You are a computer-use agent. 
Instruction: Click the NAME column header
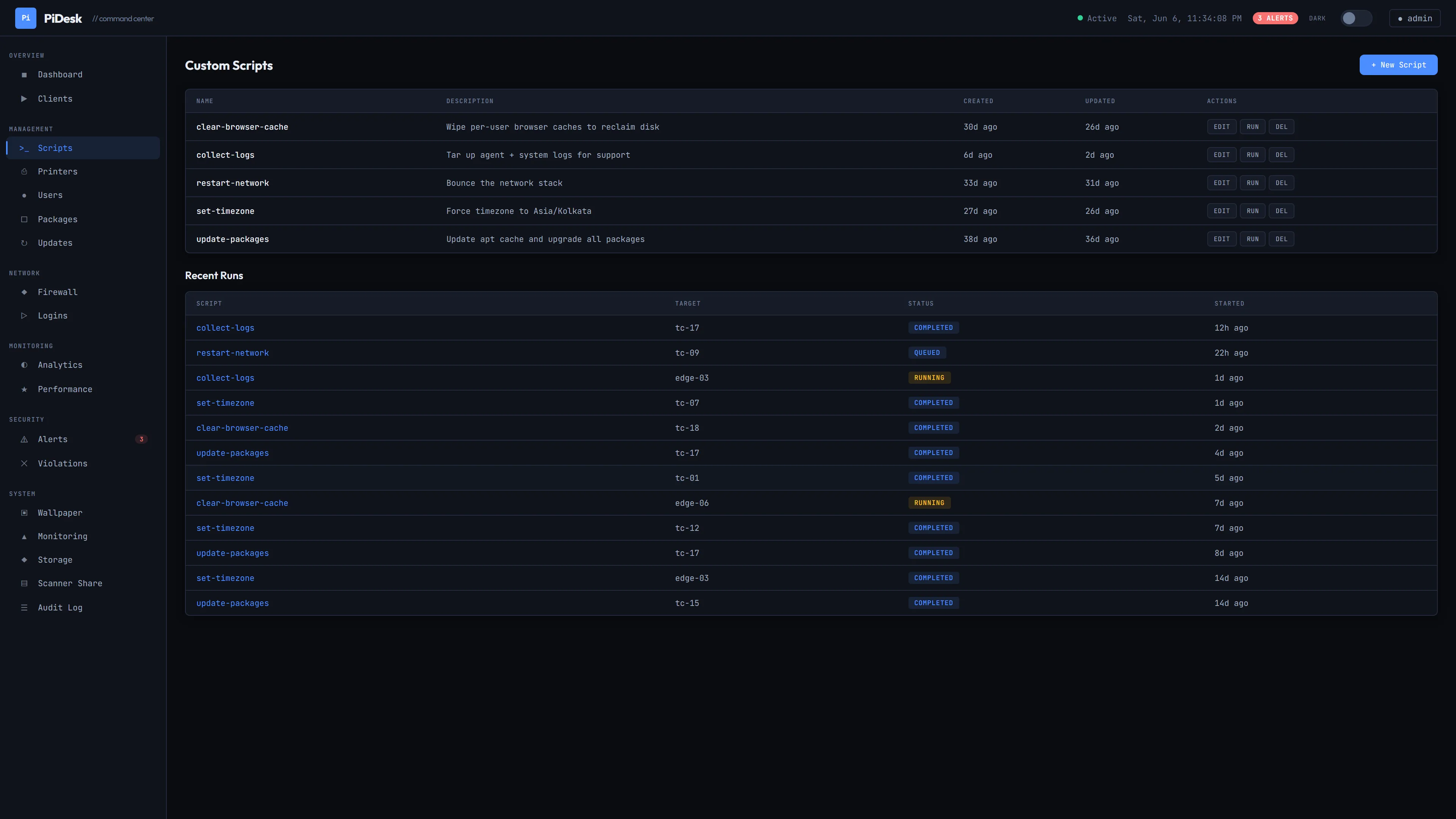(x=205, y=101)
